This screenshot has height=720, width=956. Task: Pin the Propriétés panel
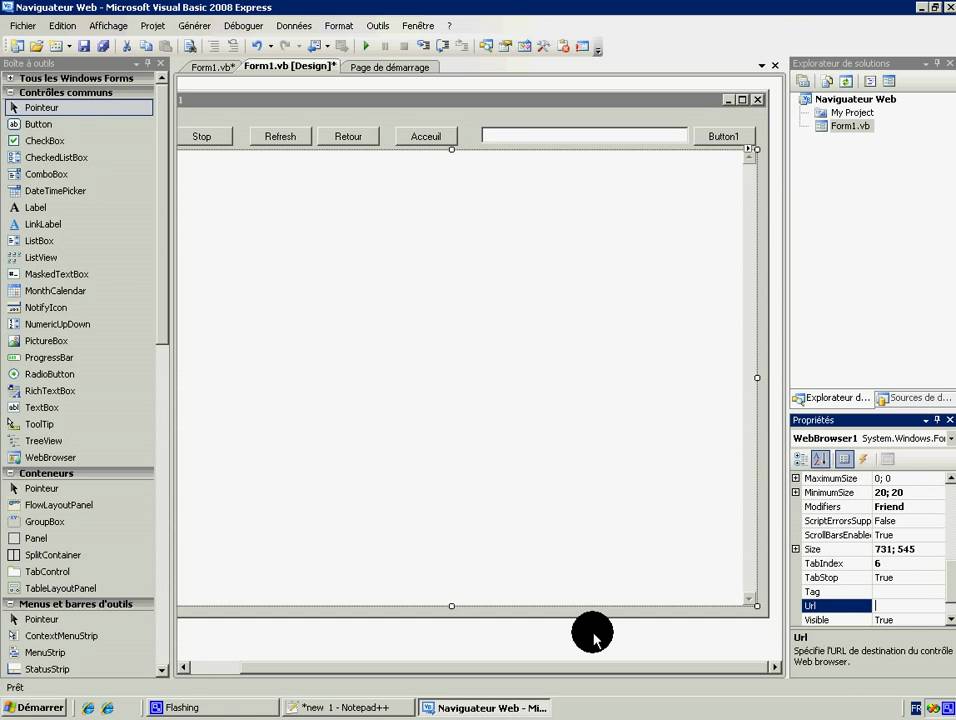pyautogui.click(x=937, y=419)
